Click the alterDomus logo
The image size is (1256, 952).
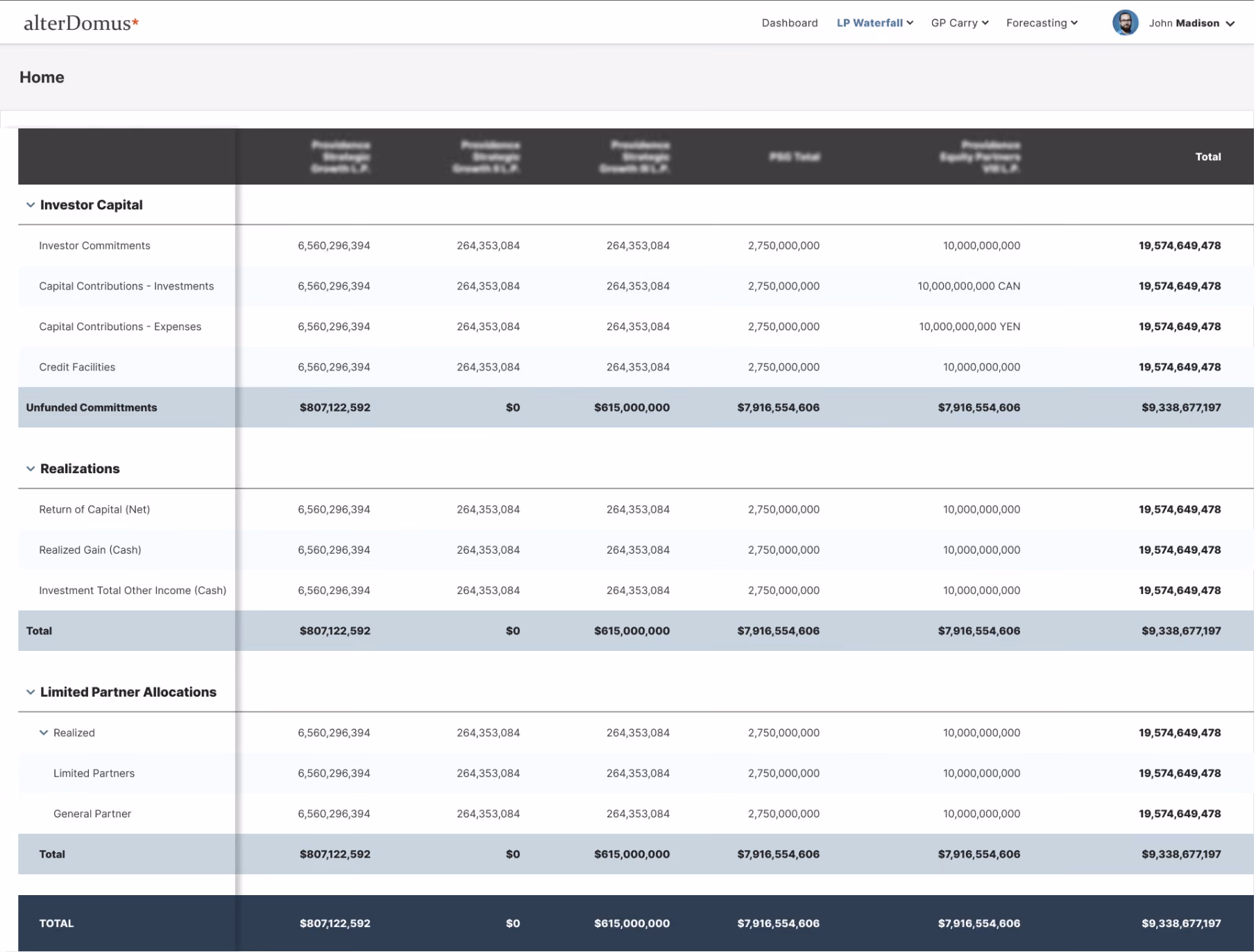click(x=81, y=24)
